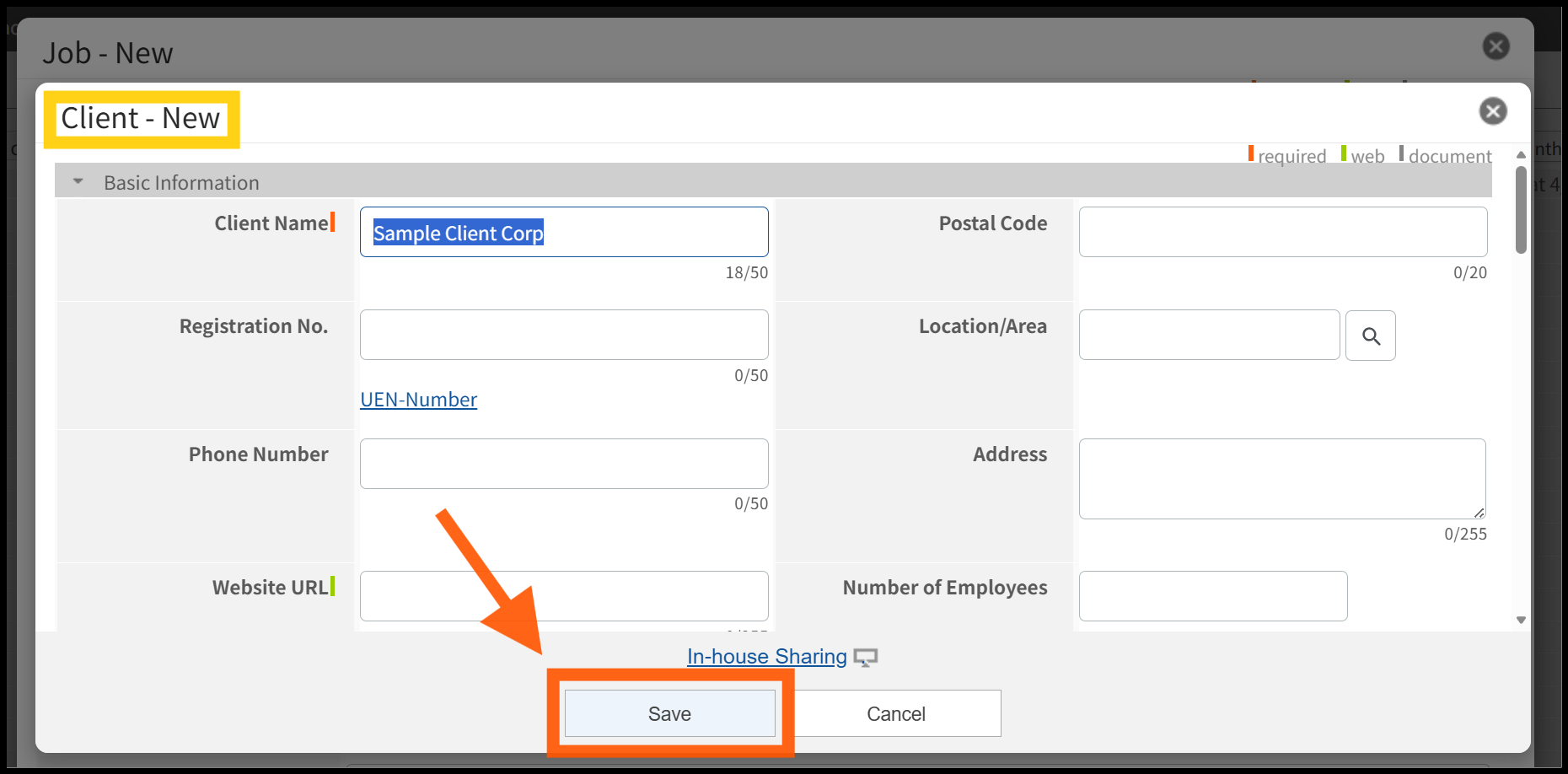Collapse the Basic Information section

pyautogui.click(x=78, y=182)
